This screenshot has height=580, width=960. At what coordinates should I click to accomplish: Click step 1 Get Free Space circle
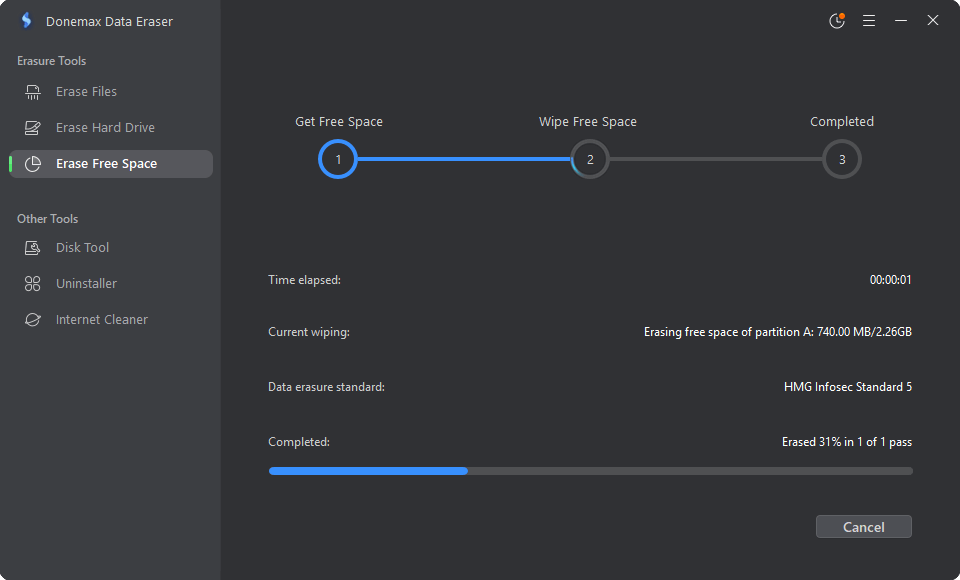click(338, 159)
